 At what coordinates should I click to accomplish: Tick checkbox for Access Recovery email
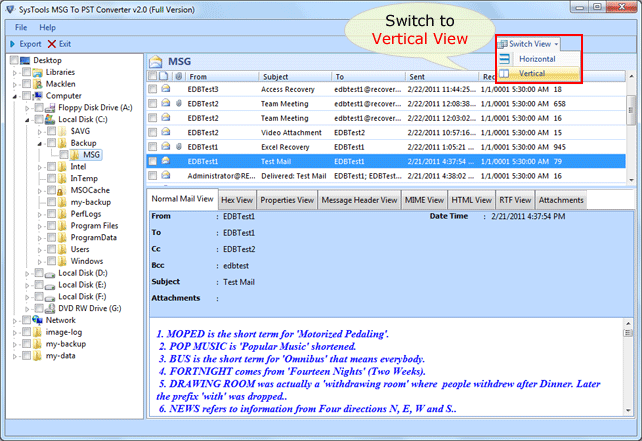[x=153, y=89]
